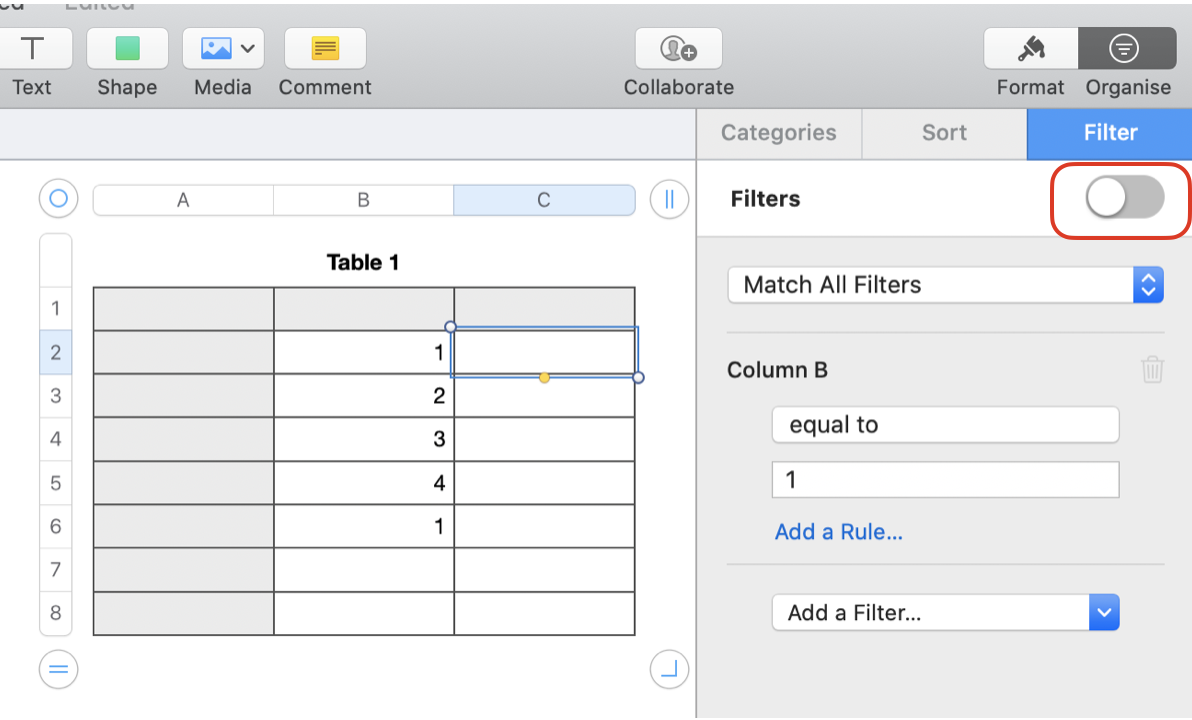This screenshot has width=1192, height=720.
Task: Click the Collaborate icon
Action: tap(678, 48)
